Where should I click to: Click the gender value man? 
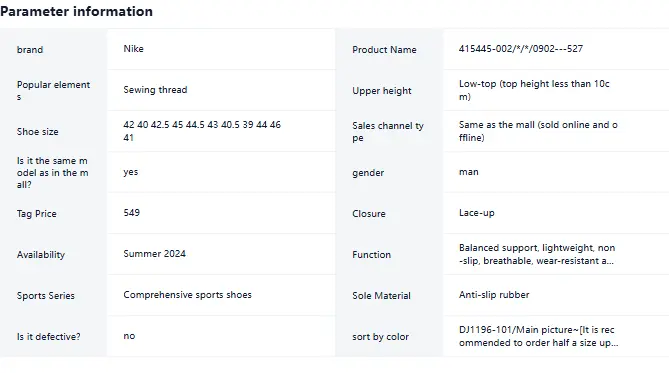tap(468, 172)
